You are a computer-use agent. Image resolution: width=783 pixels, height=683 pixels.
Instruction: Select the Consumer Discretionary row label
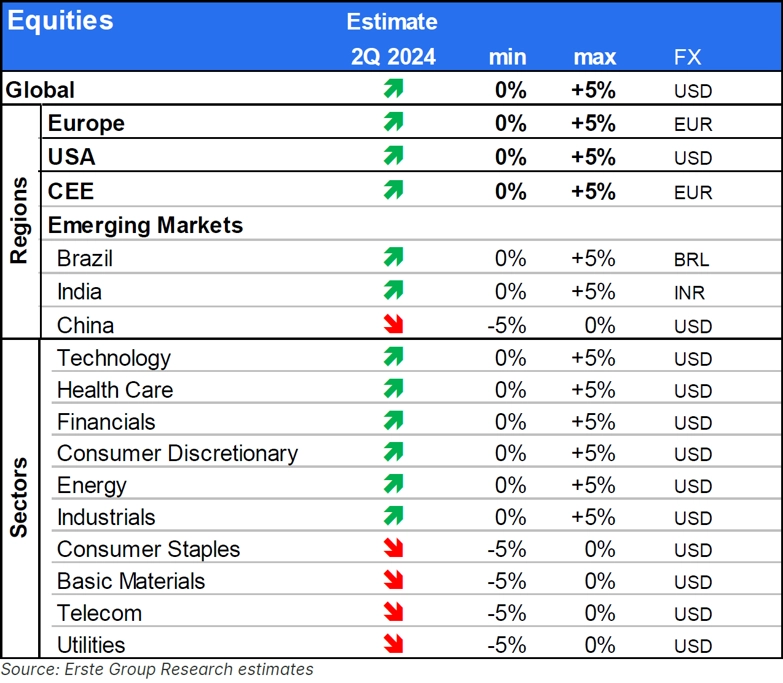tap(177, 453)
